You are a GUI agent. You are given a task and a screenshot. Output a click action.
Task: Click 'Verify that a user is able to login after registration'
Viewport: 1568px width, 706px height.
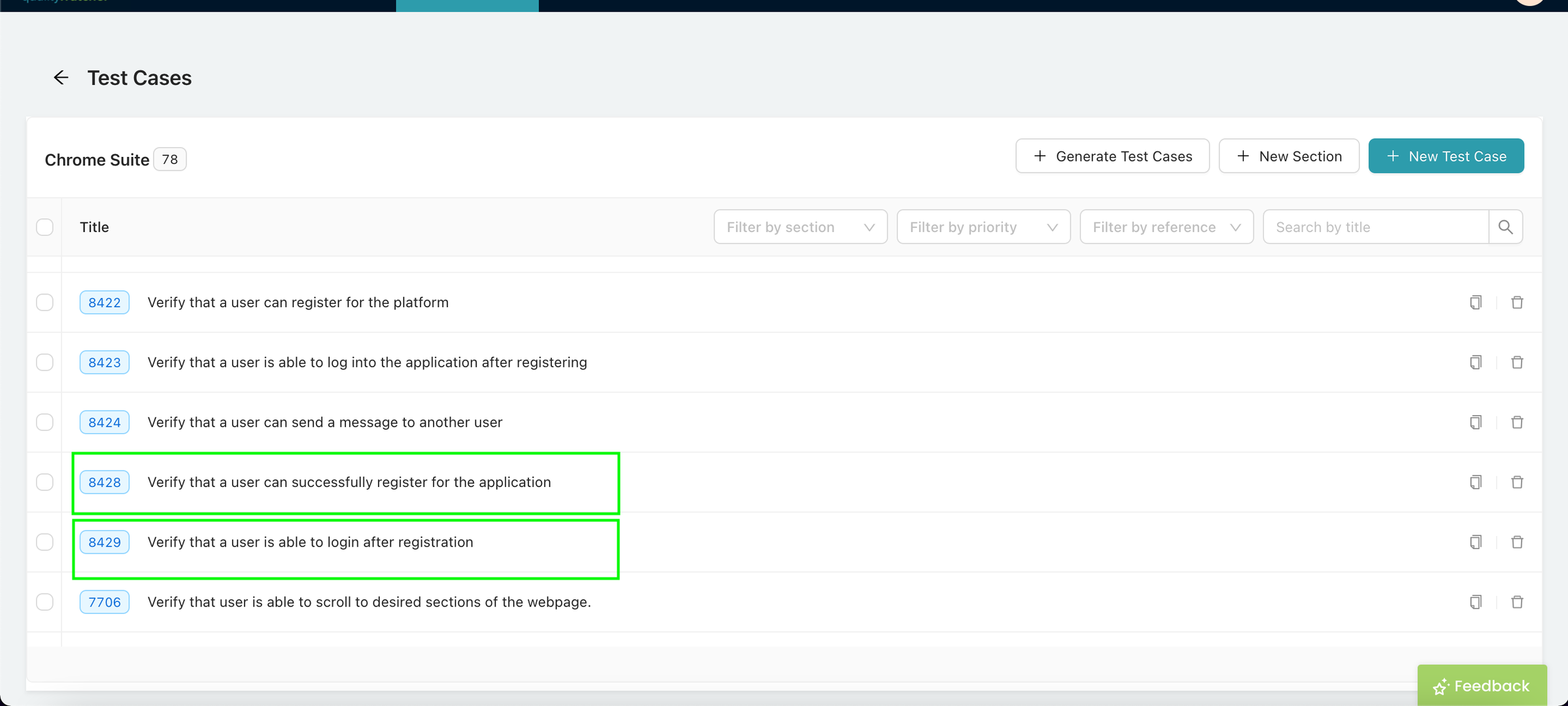[311, 542]
